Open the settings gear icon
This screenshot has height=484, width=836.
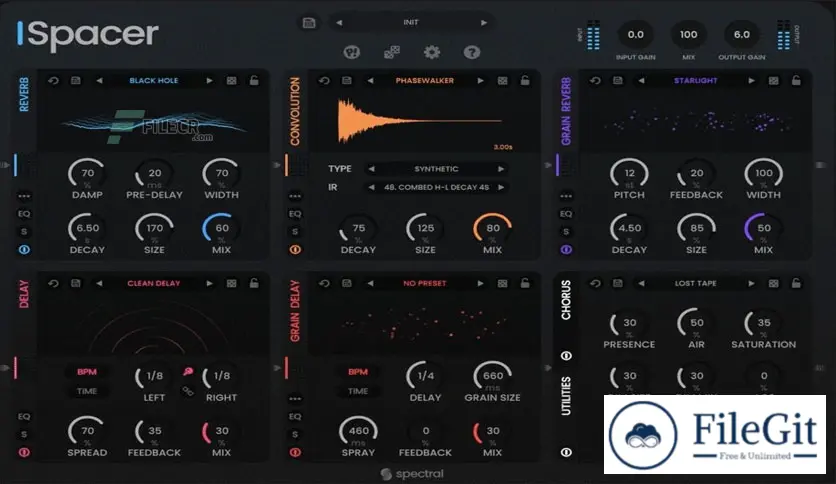[432, 52]
